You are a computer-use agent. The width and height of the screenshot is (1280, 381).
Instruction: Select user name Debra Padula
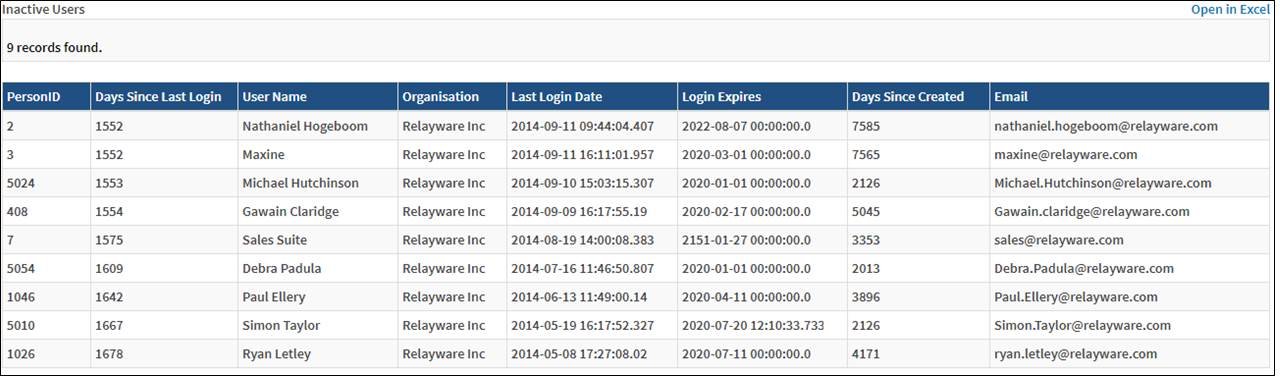[282, 269]
